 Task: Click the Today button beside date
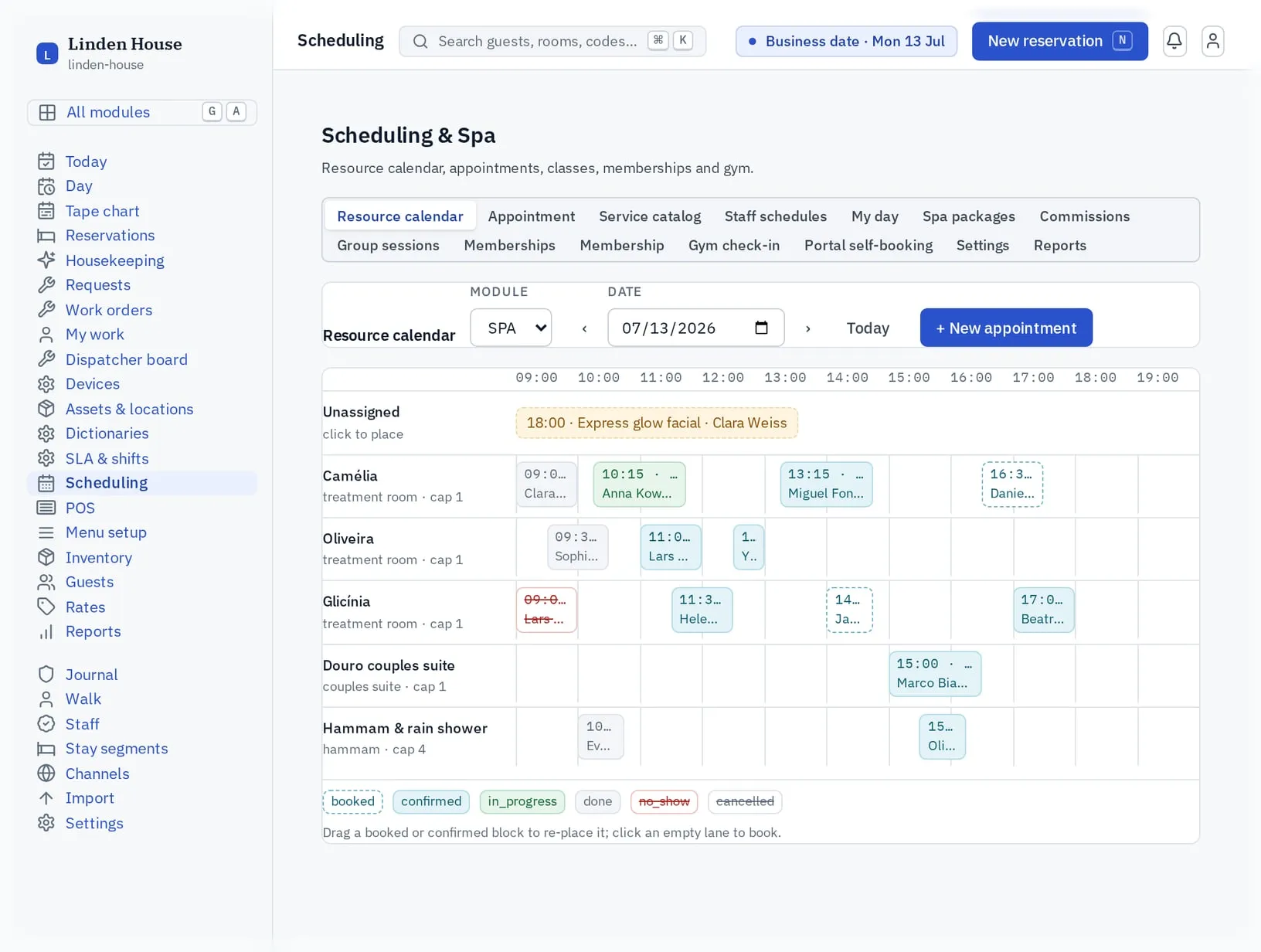[868, 328]
